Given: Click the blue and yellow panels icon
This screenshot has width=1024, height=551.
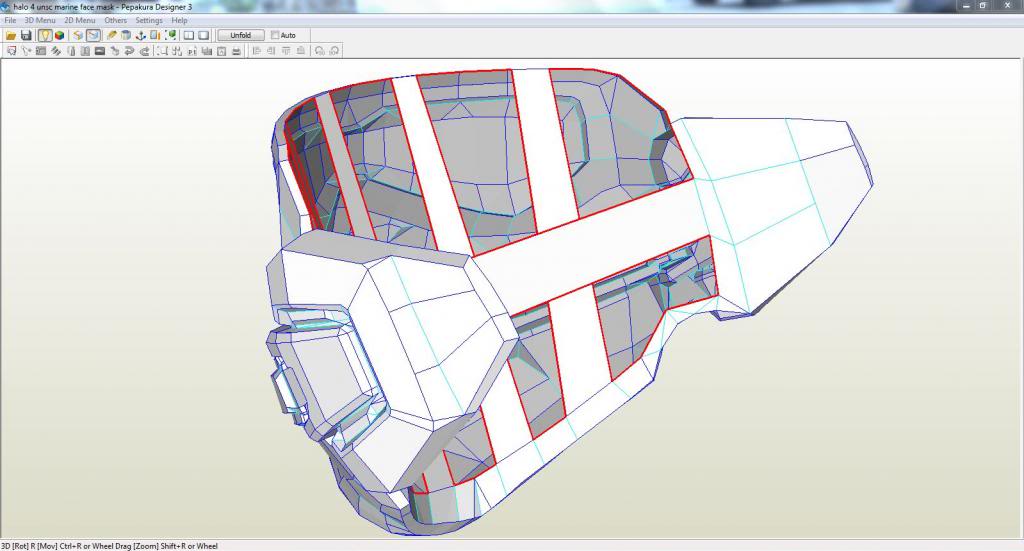Looking at the screenshot, I should click(155, 35).
